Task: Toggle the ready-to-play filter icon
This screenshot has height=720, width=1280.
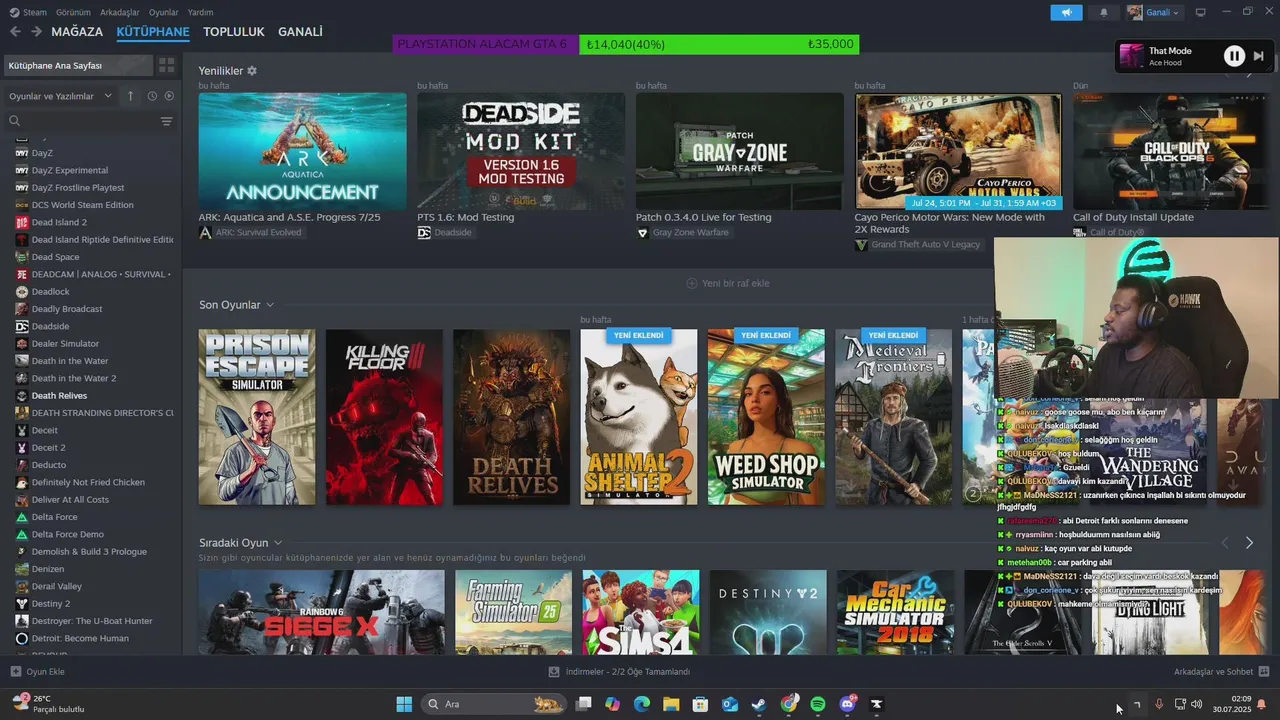Action: 169,96
